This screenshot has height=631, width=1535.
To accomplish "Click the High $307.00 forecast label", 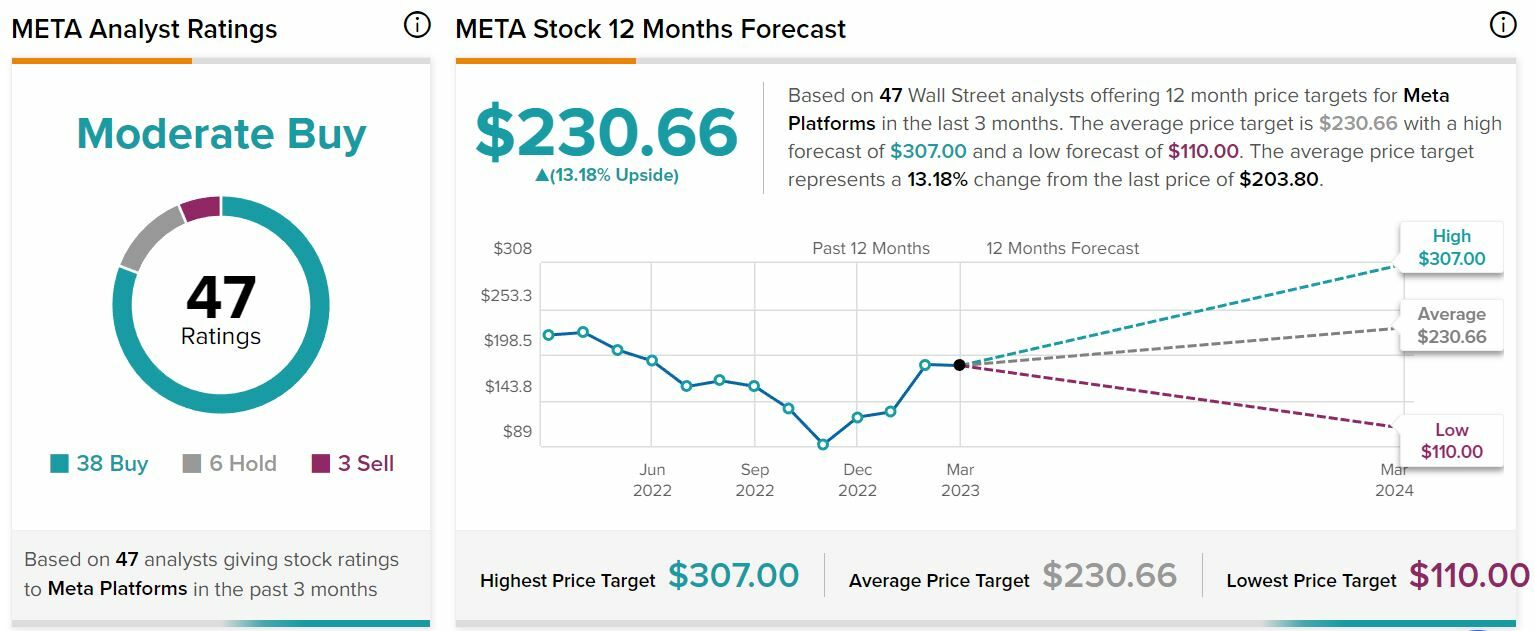I will coord(1451,247).
